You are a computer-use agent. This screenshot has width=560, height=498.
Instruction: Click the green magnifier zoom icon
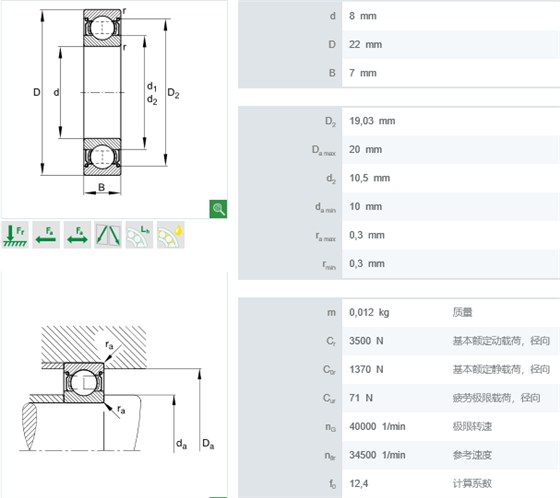(218, 209)
